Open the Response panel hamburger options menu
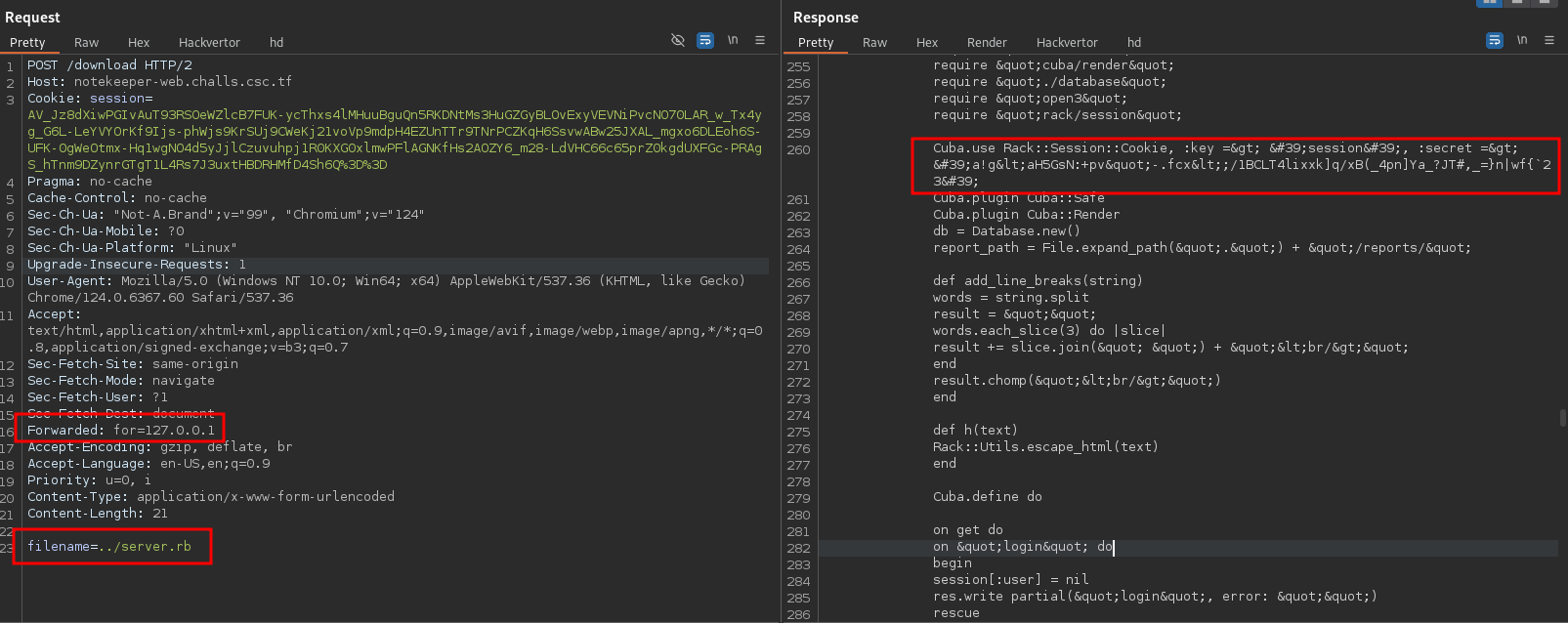 [1549, 40]
